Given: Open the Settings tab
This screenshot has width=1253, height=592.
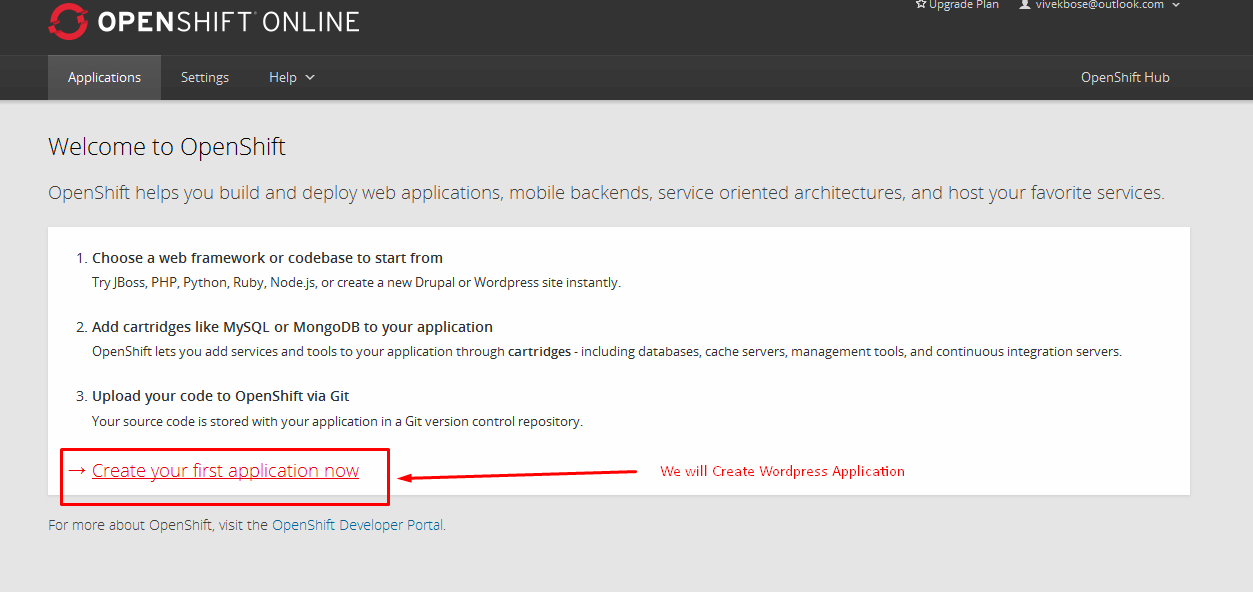Looking at the screenshot, I should pos(205,77).
